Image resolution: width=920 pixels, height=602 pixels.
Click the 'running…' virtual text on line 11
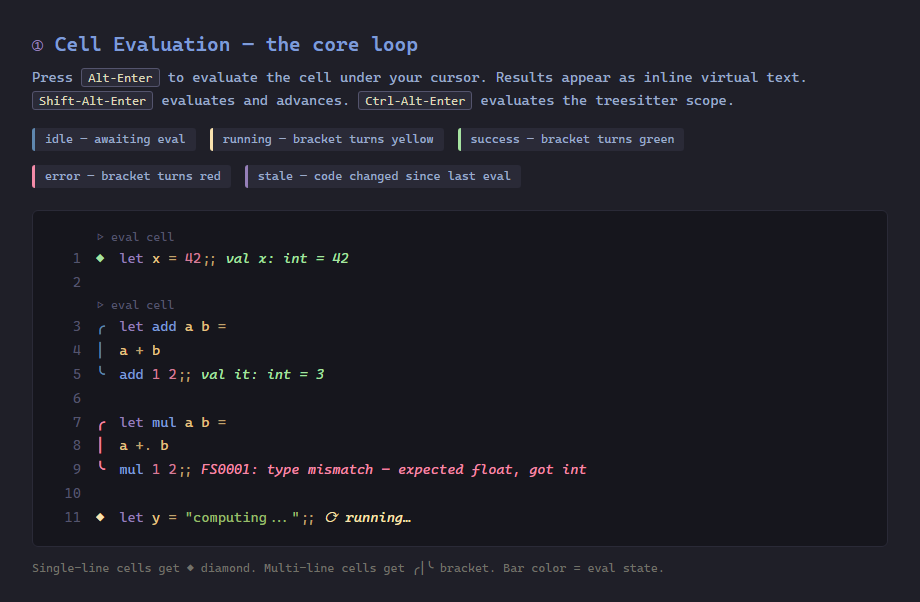pyautogui.click(x=378, y=517)
